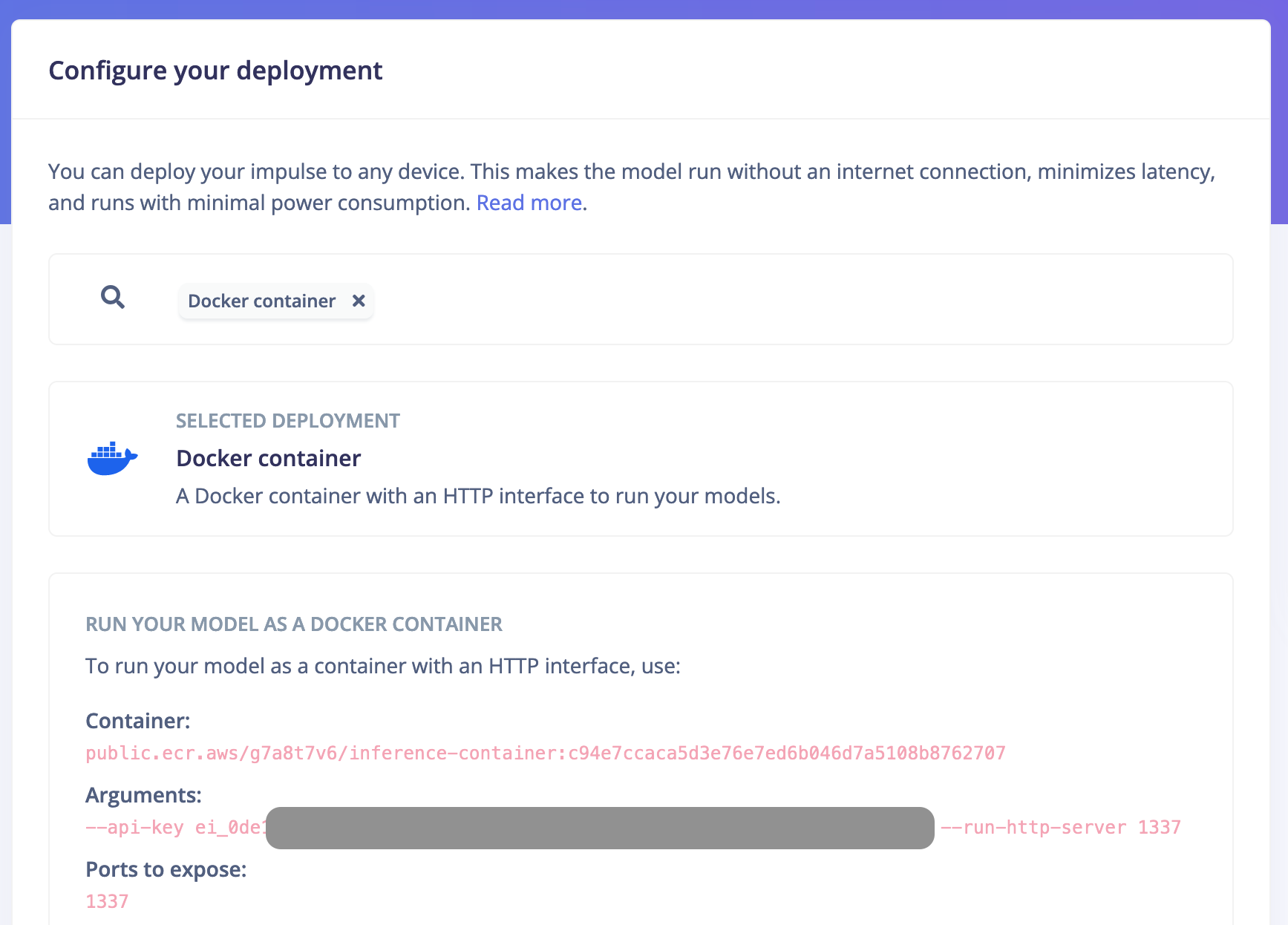The image size is (1288, 925).
Task: Click the gray redacted API key bar
Action: (x=600, y=828)
